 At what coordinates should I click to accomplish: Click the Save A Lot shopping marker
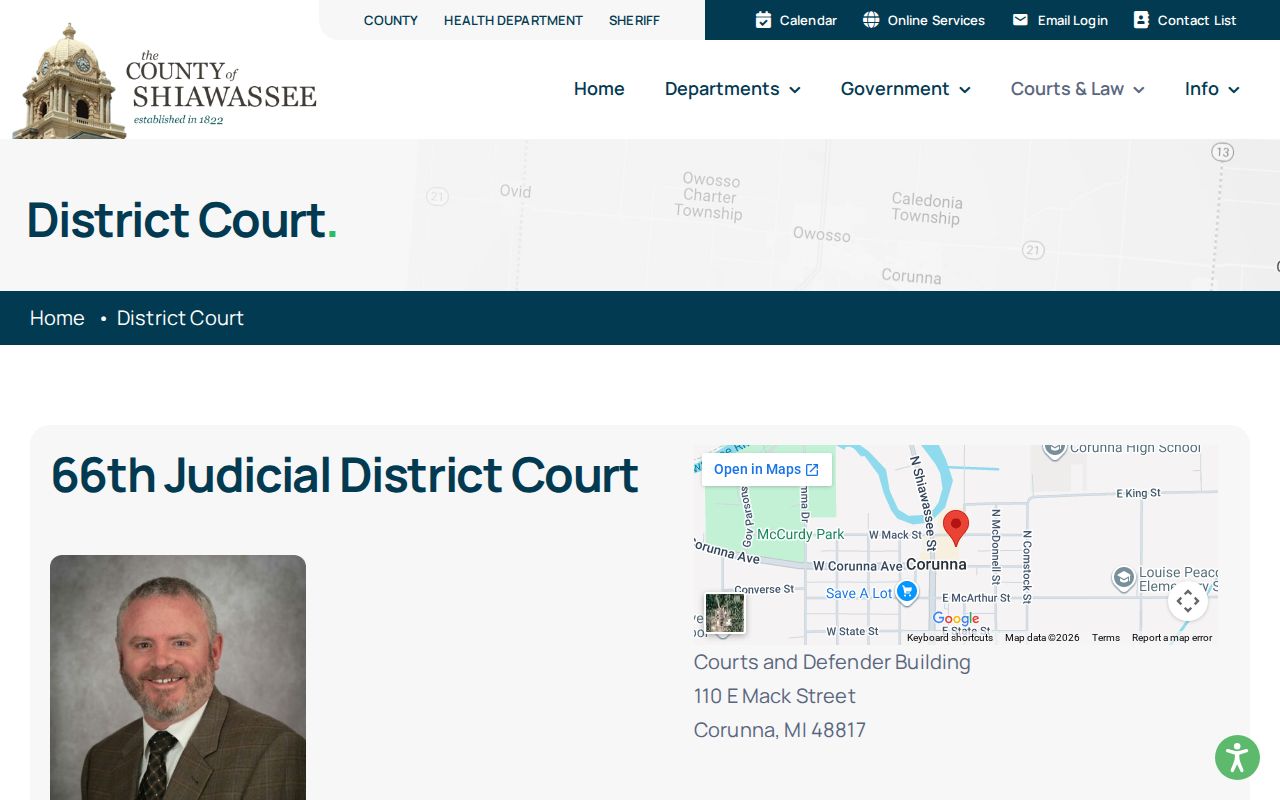coord(906,592)
